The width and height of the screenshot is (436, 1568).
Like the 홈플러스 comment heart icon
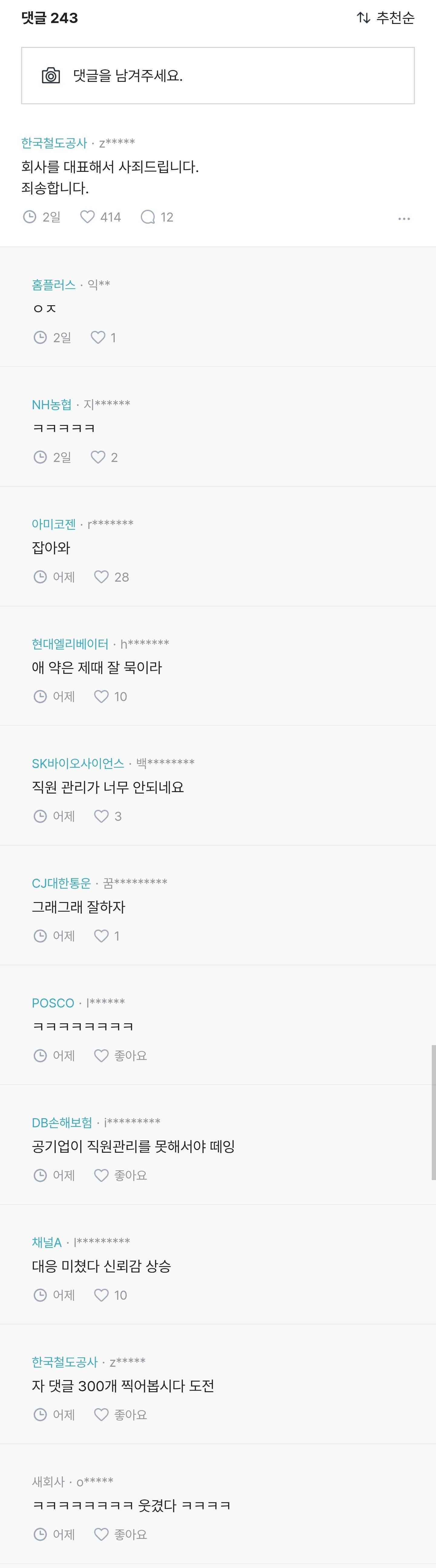pyautogui.click(x=98, y=337)
